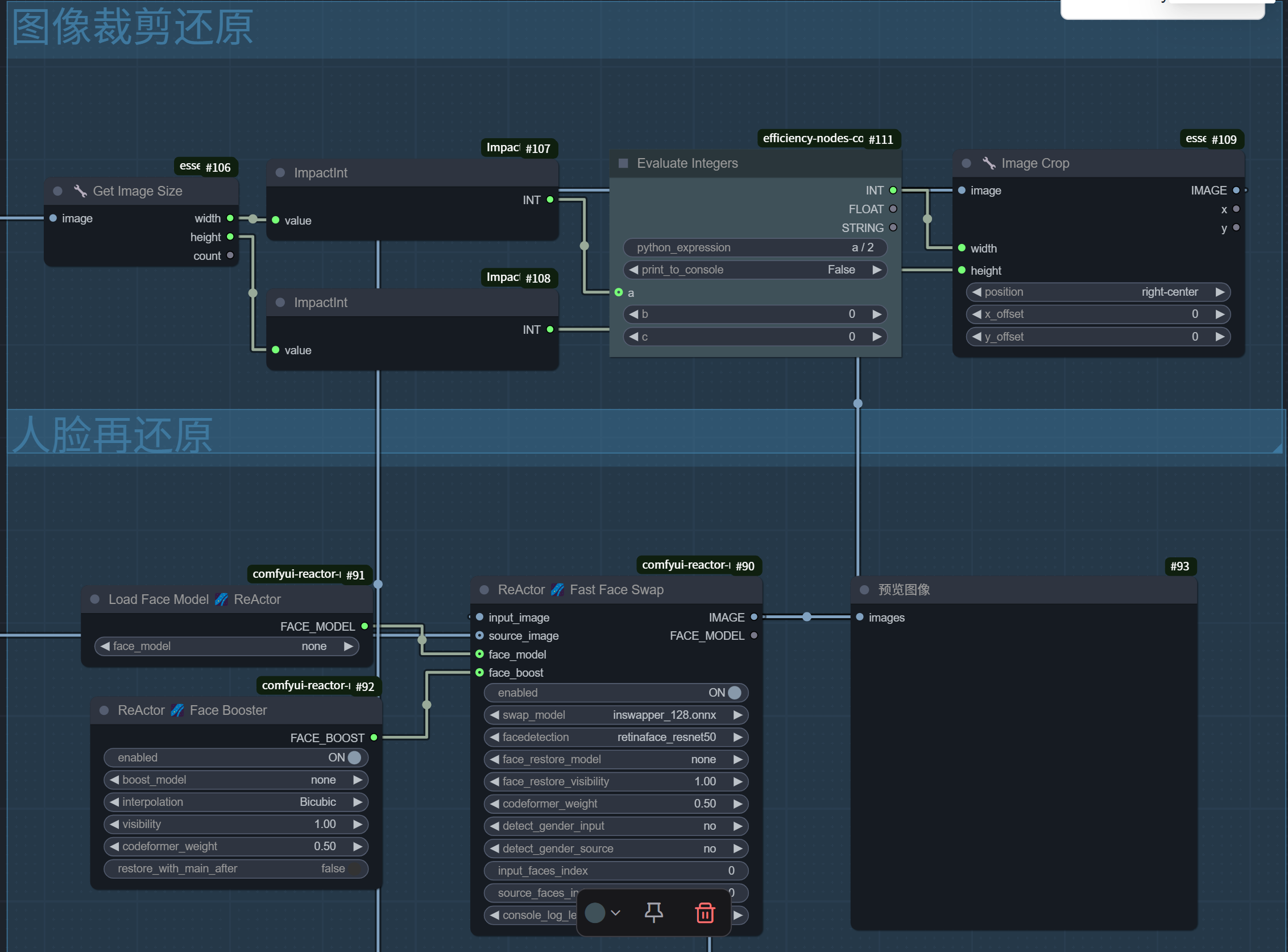Click collapse dot on Load Face Model node
The width and height of the screenshot is (1288, 952).
tap(95, 599)
